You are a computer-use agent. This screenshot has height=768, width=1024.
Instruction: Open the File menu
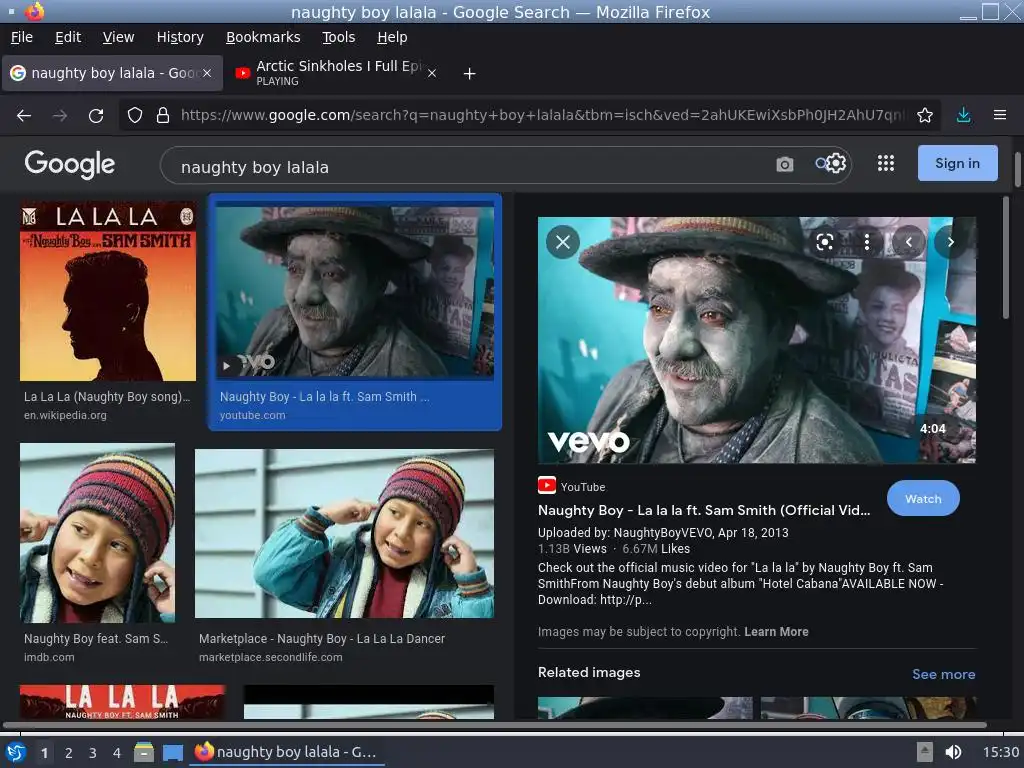[x=22, y=37]
